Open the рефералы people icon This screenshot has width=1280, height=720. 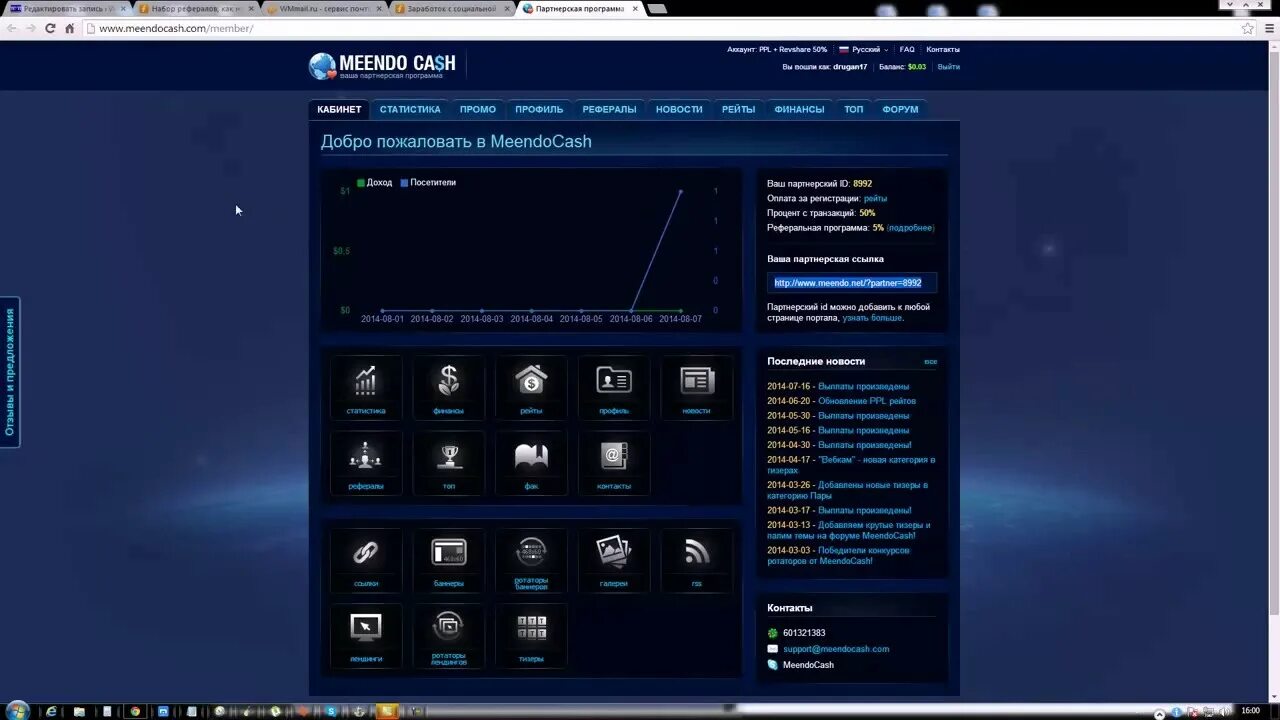point(366,462)
